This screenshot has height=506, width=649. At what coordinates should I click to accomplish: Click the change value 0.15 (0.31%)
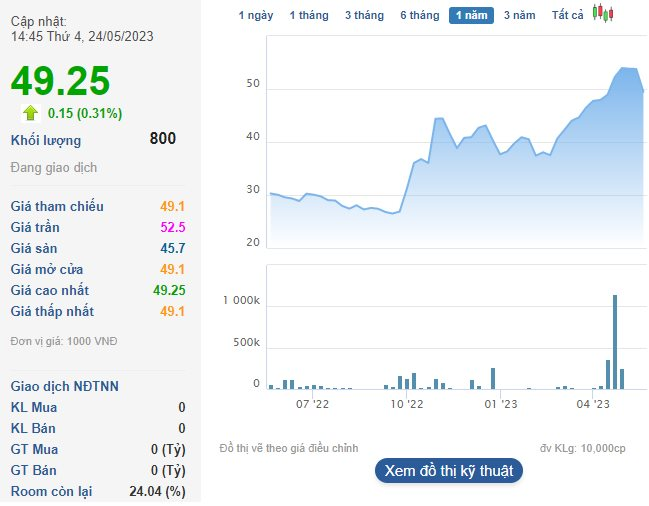(85, 113)
